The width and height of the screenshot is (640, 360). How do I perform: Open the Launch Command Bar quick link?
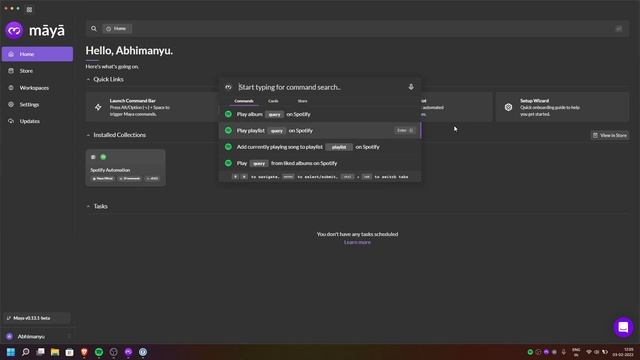pos(152,107)
